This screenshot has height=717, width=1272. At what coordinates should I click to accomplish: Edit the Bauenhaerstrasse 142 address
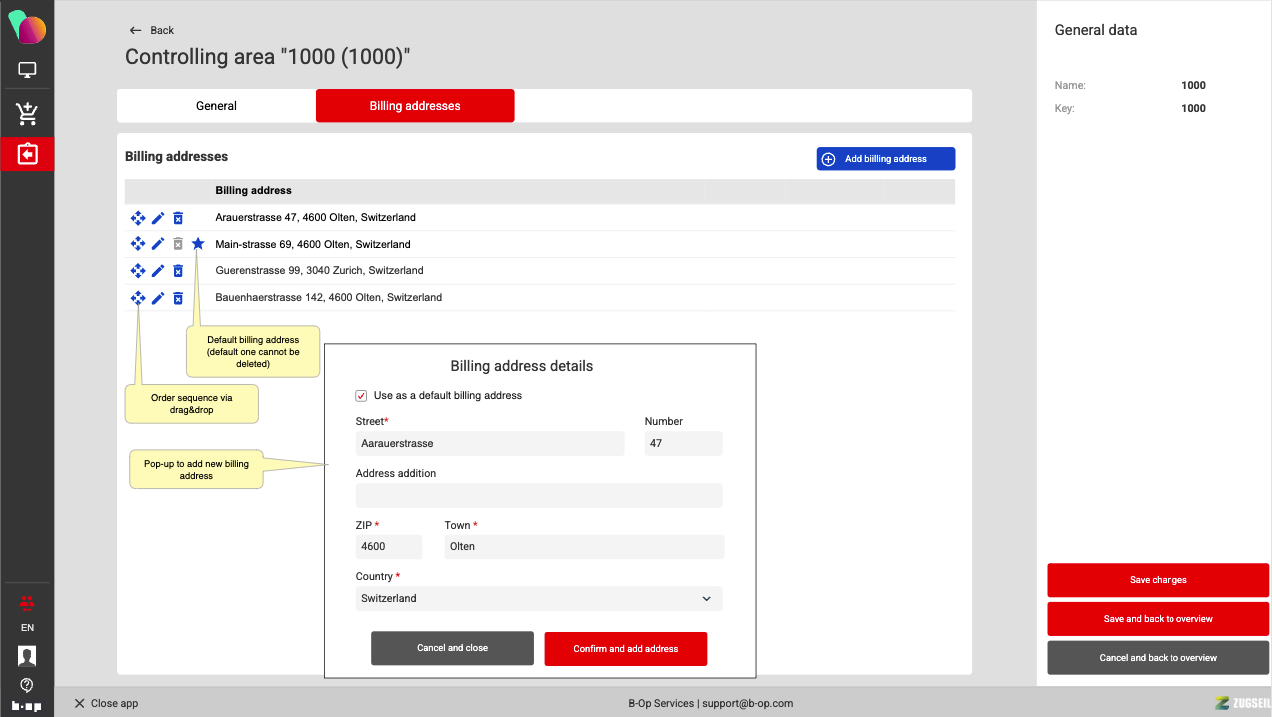158,298
